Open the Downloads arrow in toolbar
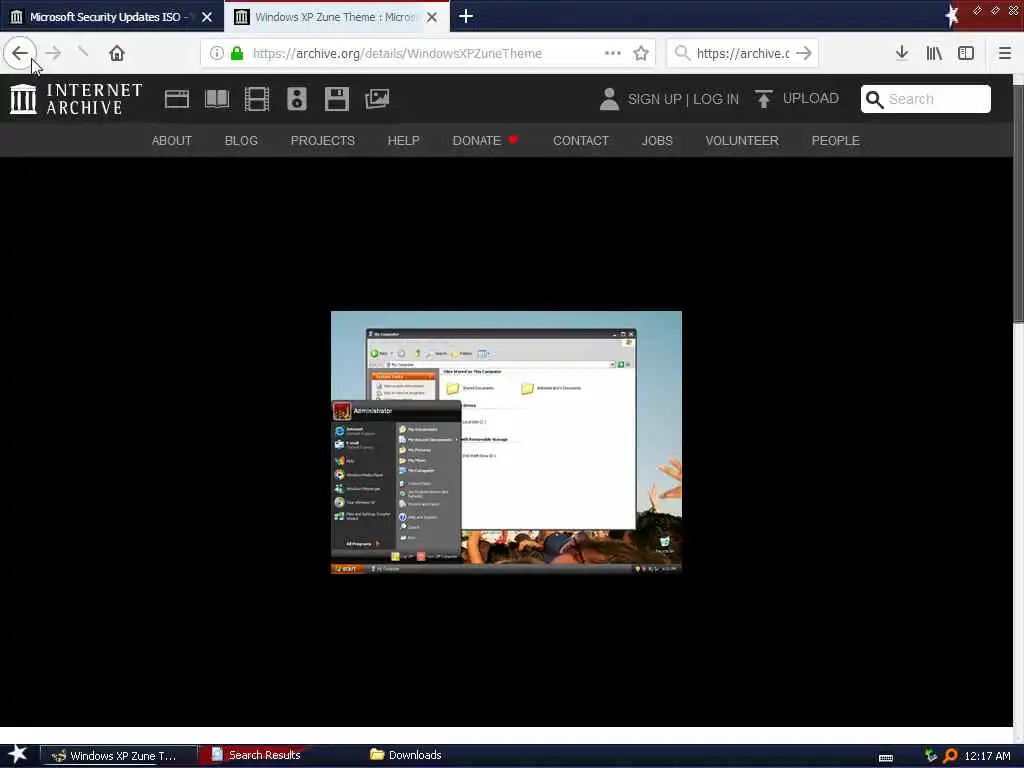The width and height of the screenshot is (1024, 768). pyautogui.click(x=902, y=53)
